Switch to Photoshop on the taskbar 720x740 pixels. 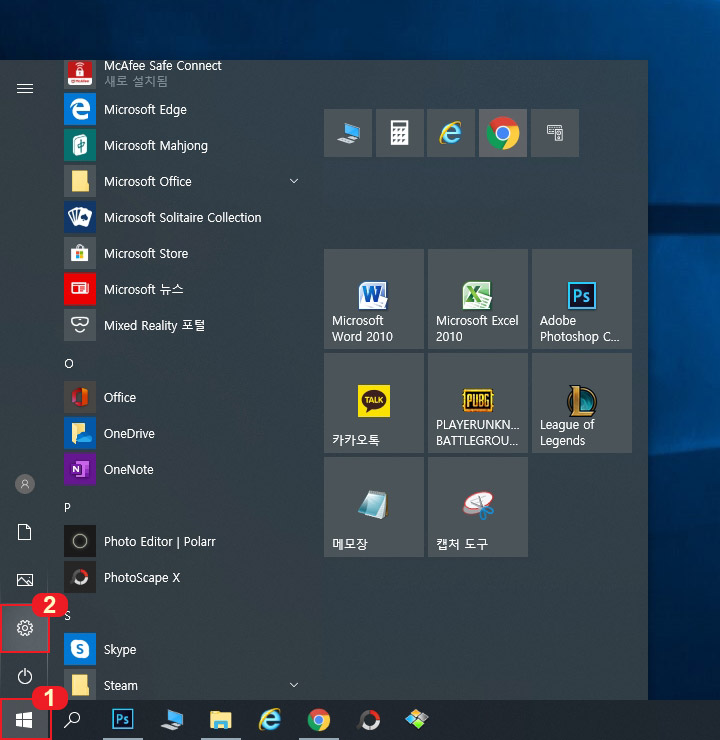pos(123,720)
